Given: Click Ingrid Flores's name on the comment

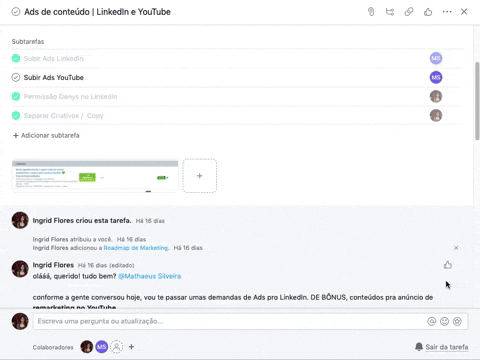Looking at the screenshot, I should pos(53,265).
